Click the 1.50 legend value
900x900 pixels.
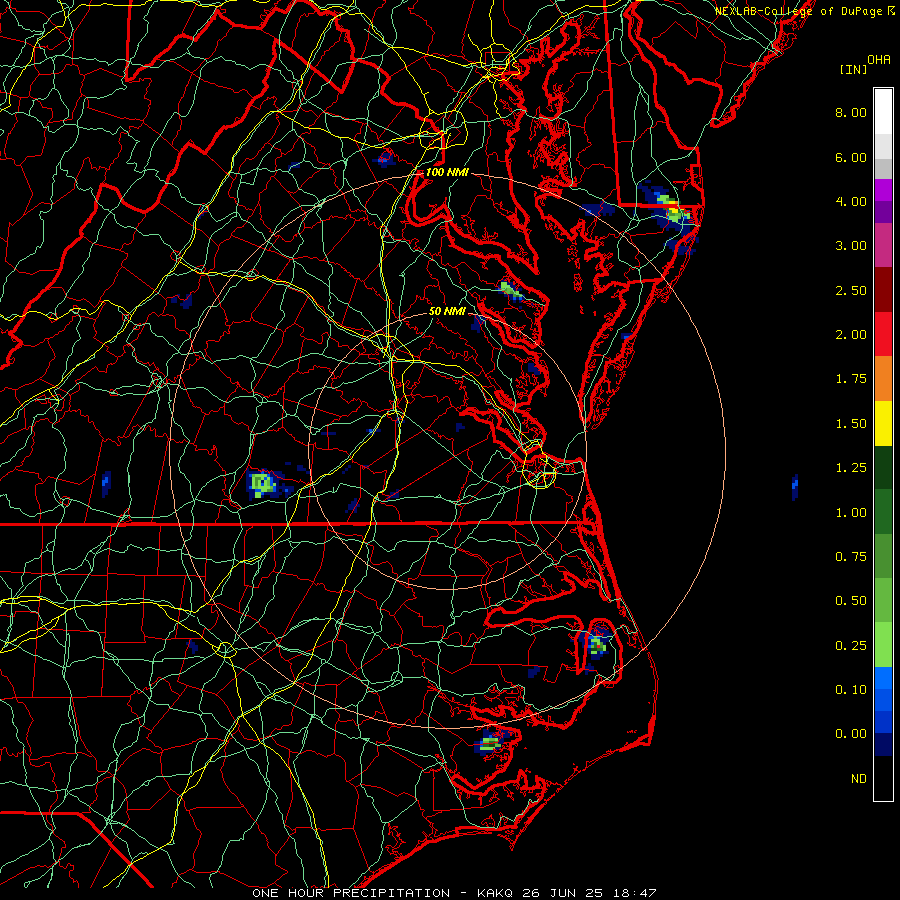pyautogui.click(x=851, y=424)
